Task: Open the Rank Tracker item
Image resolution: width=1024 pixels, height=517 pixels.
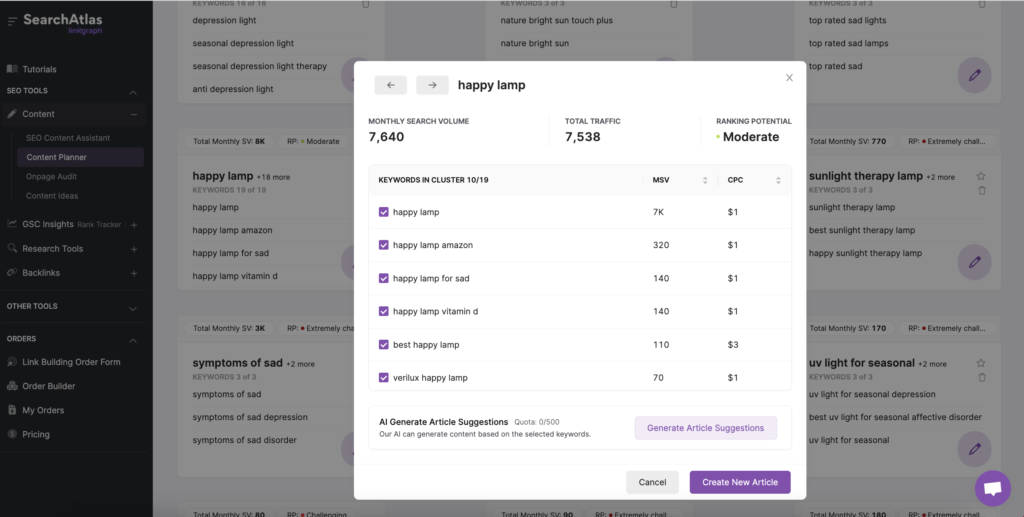Action: click(99, 225)
